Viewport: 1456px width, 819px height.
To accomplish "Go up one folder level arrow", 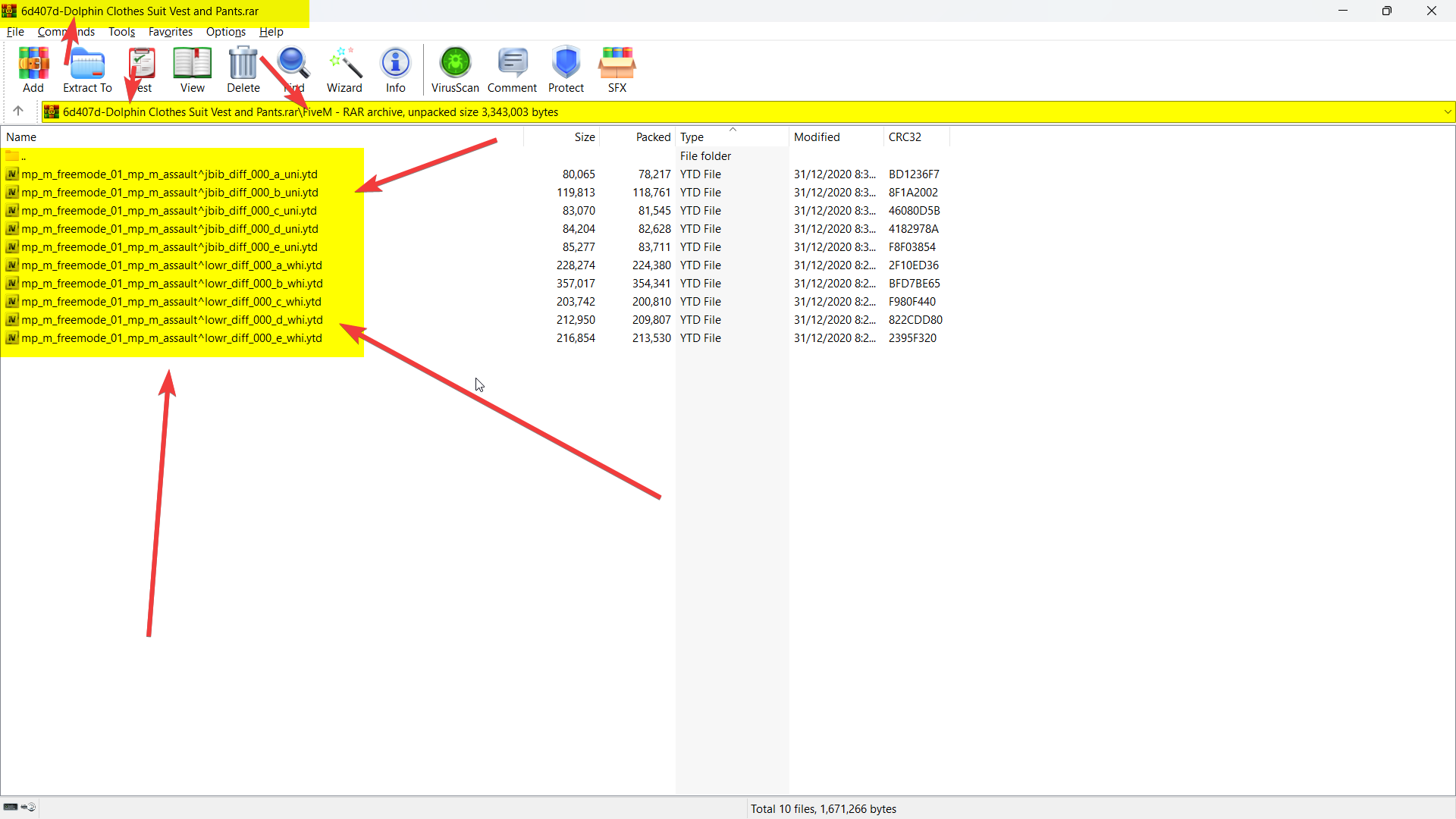I will (18, 111).
